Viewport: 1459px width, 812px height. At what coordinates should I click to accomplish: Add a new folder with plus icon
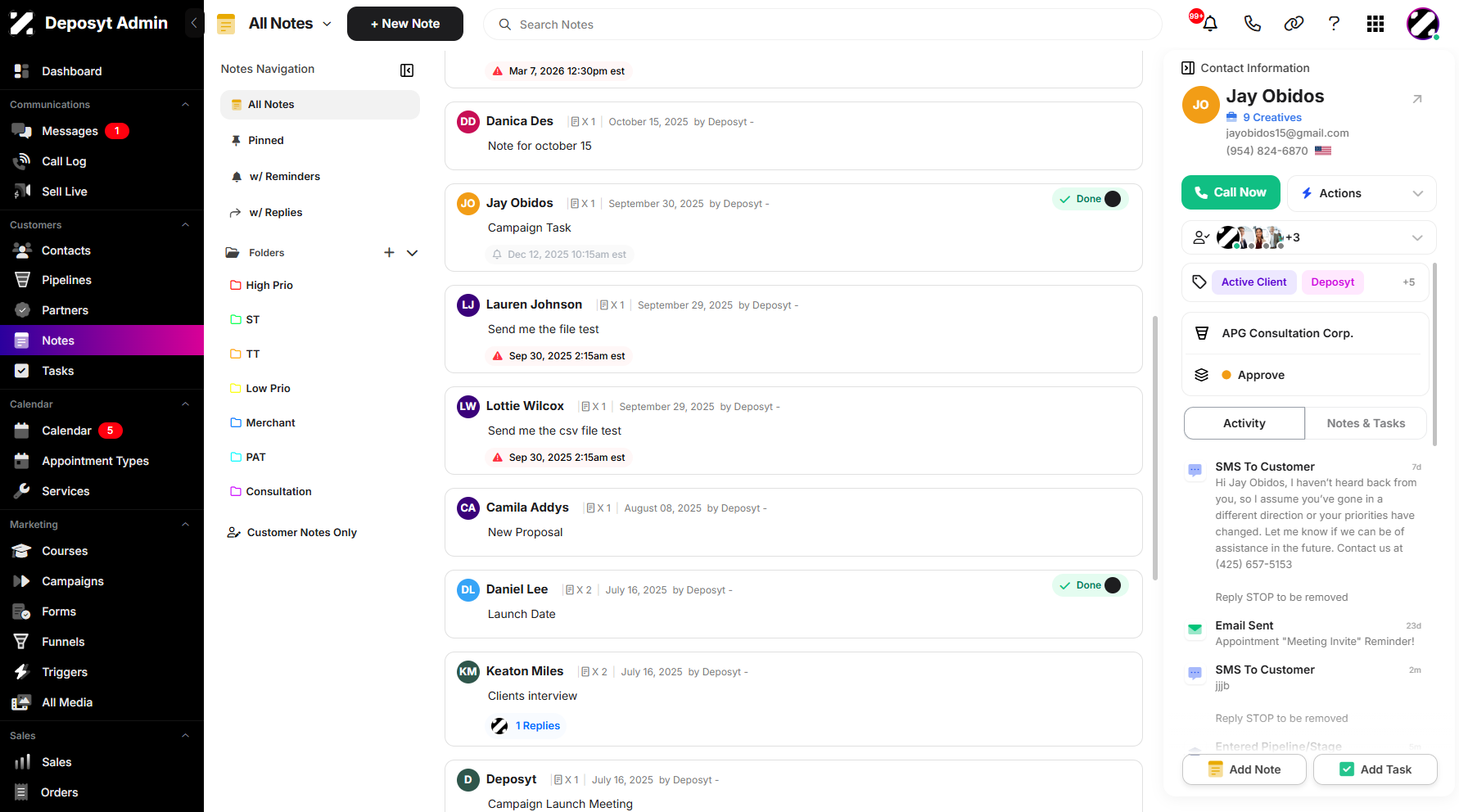(389, 253)
